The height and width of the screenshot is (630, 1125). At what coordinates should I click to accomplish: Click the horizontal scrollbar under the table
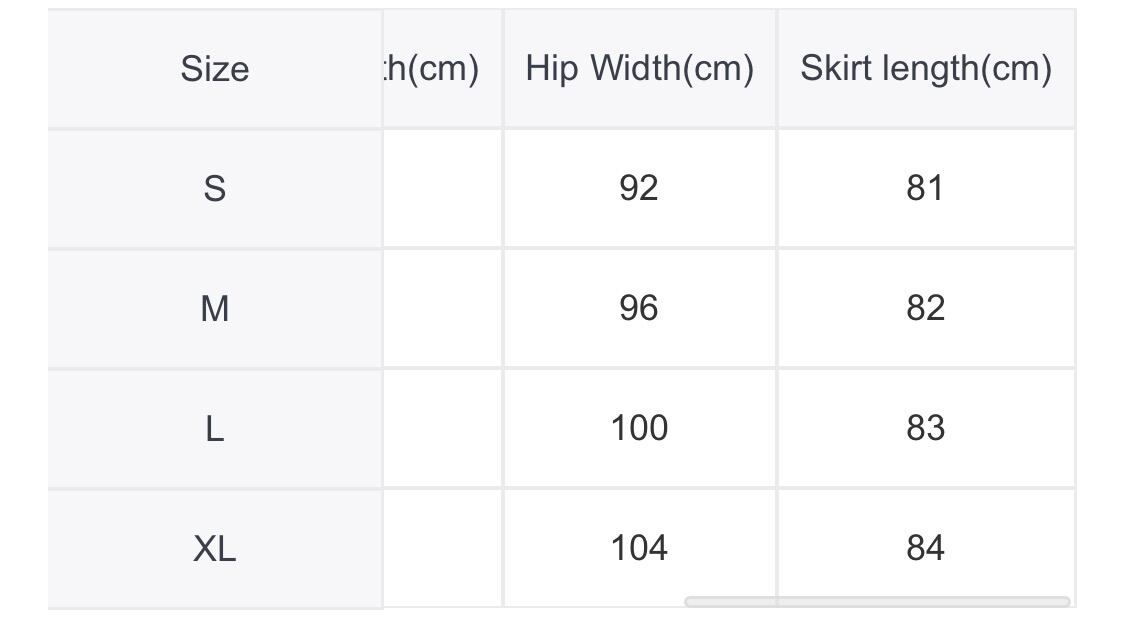click(876, 601)
